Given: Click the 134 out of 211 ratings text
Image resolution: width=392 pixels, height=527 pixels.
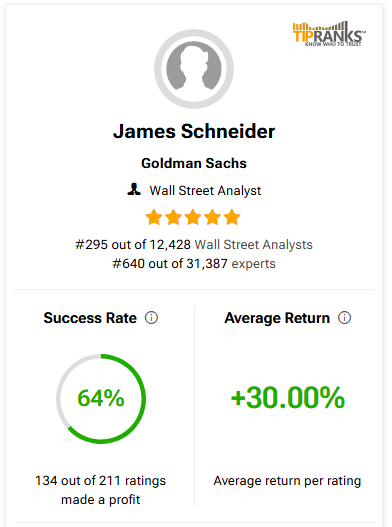Looking at the screenshot, I should tap(101, 481).
